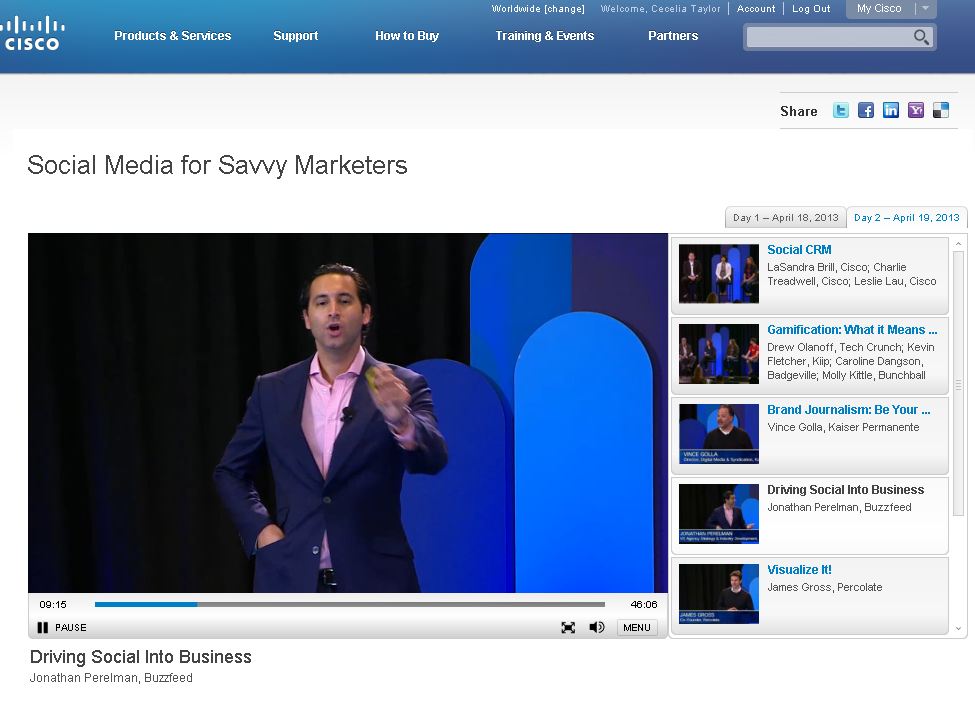Click elapsed time 09:15
Image resolution: width=975 pixels, height=702 pixels.
53,604
